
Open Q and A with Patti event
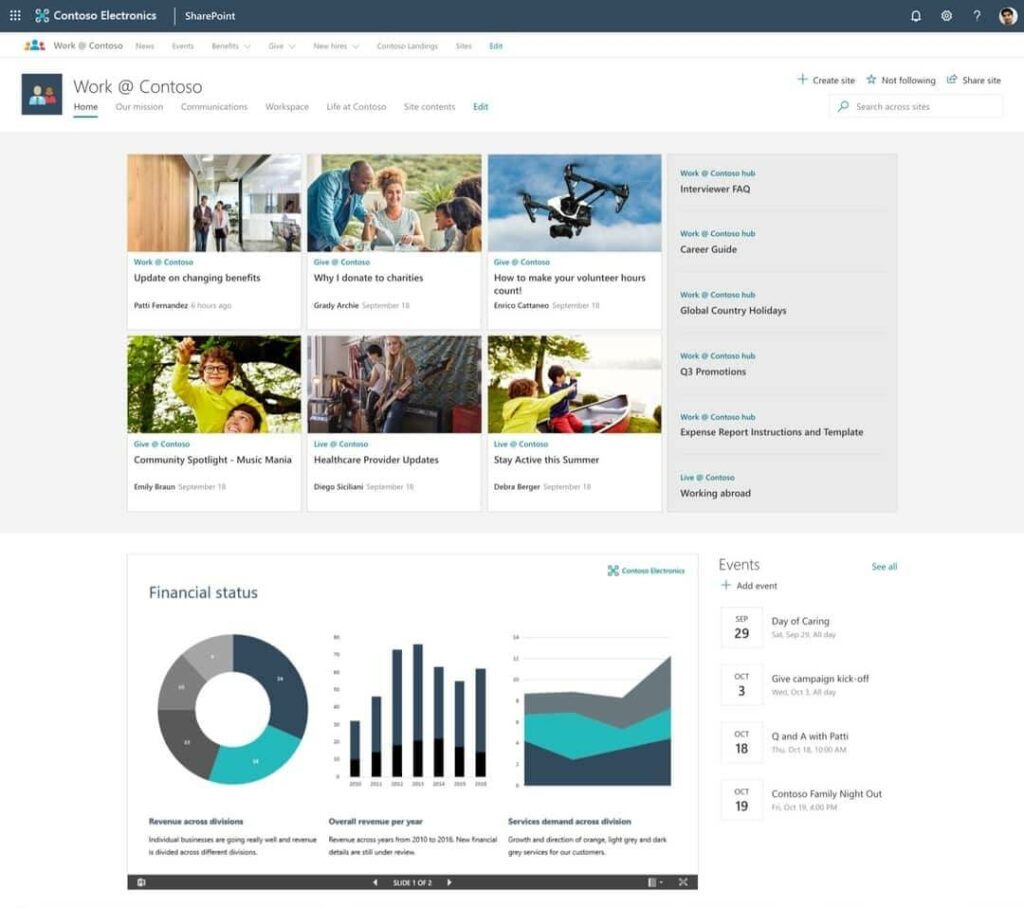[x=810, y=736]
